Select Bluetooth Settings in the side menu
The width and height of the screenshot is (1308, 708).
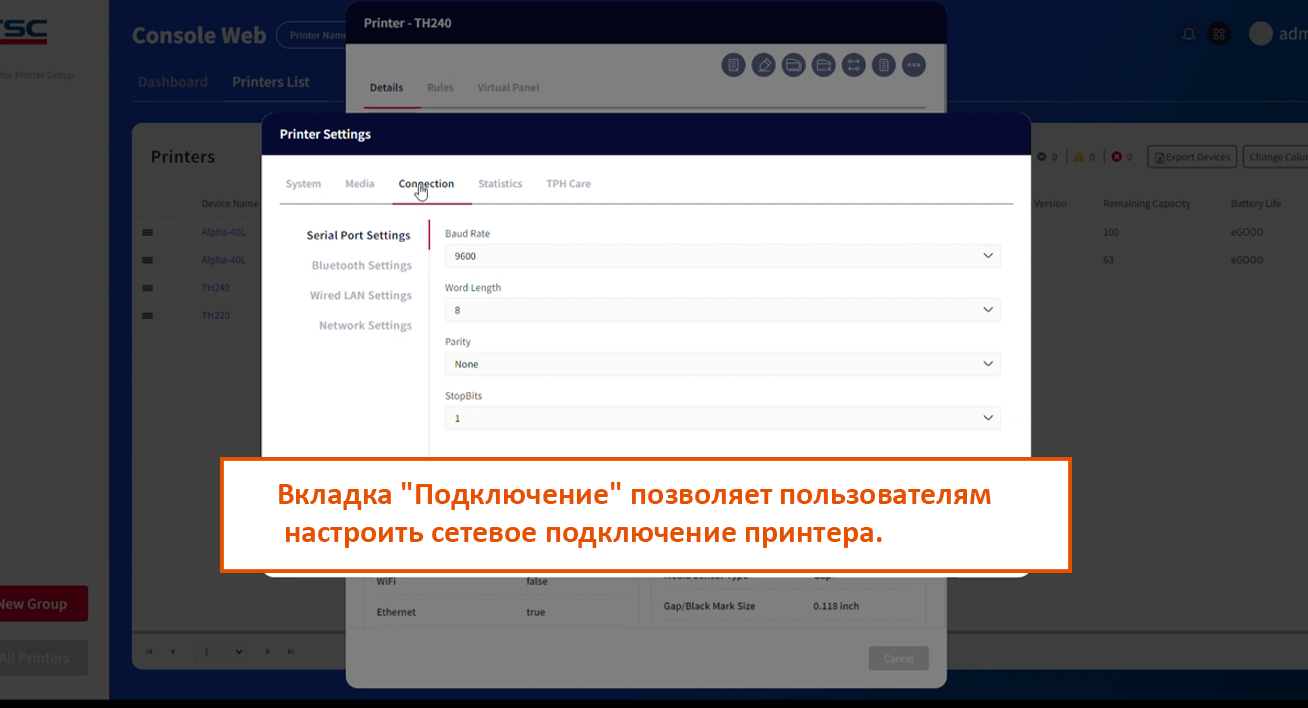361,266
